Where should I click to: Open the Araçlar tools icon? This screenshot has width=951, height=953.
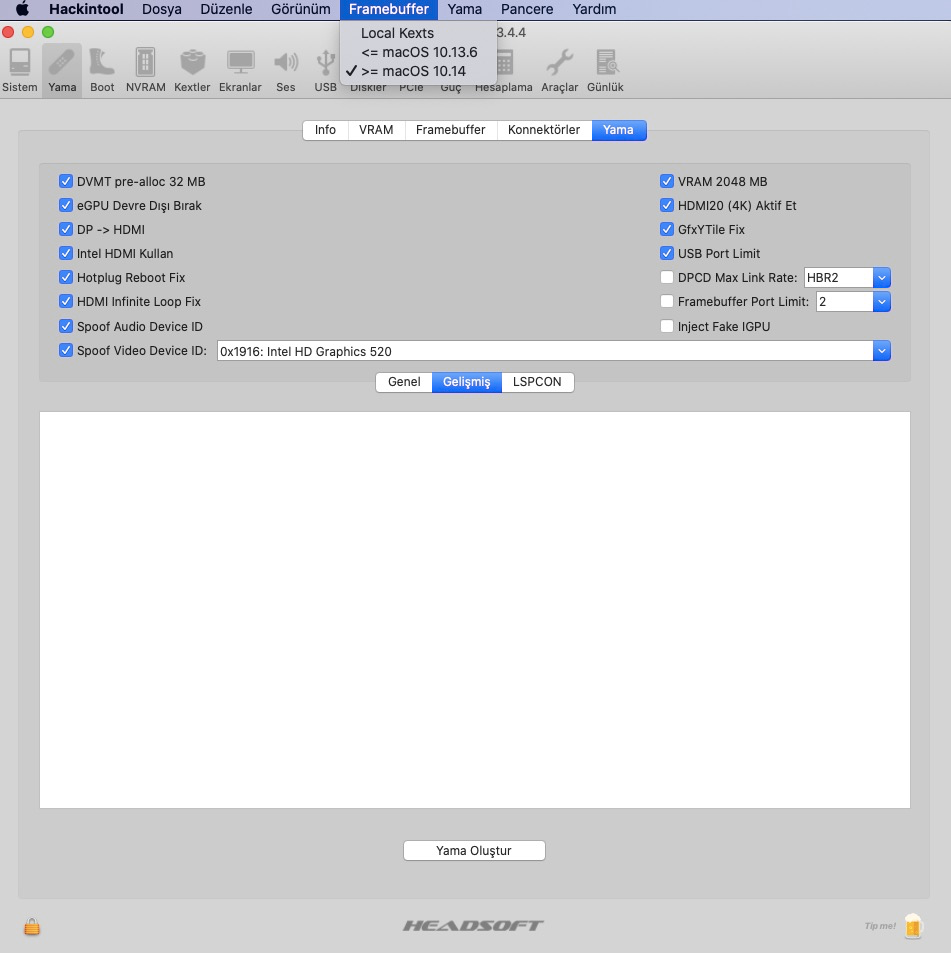(x=560, y=69)
